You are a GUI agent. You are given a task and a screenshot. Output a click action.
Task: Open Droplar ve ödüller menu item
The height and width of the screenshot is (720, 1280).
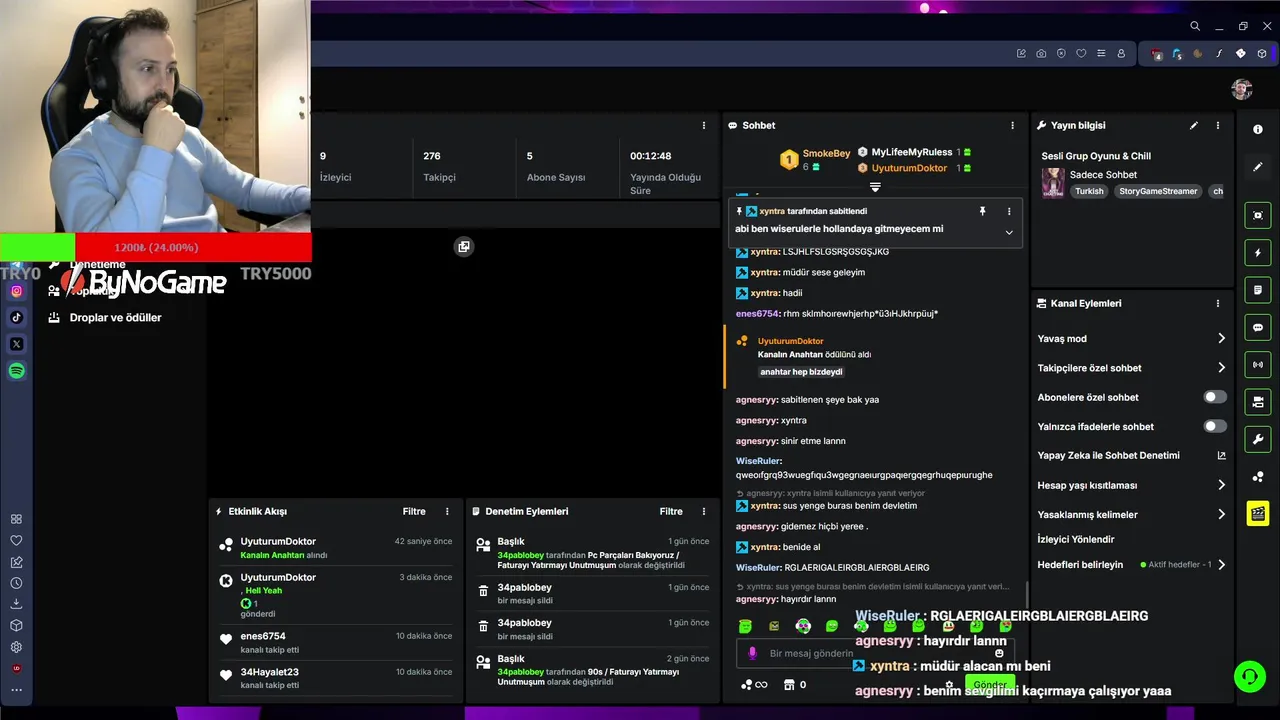coord(105,318)
